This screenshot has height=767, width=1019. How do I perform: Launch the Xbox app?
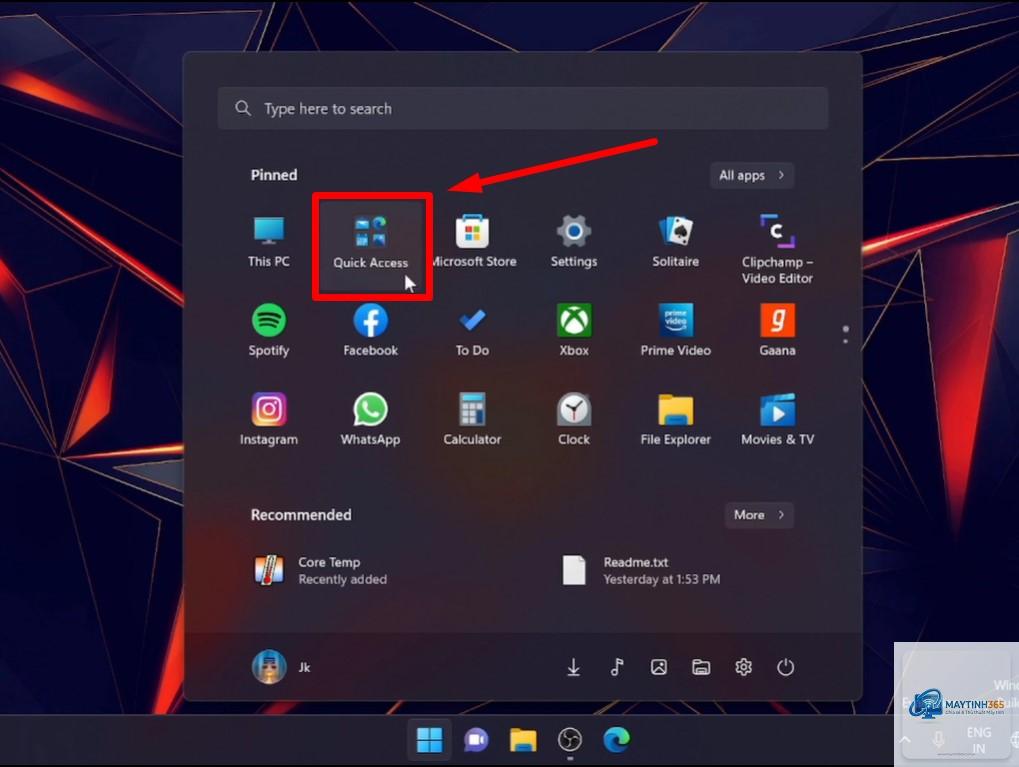pyautogui.click(x=574, y=331)
